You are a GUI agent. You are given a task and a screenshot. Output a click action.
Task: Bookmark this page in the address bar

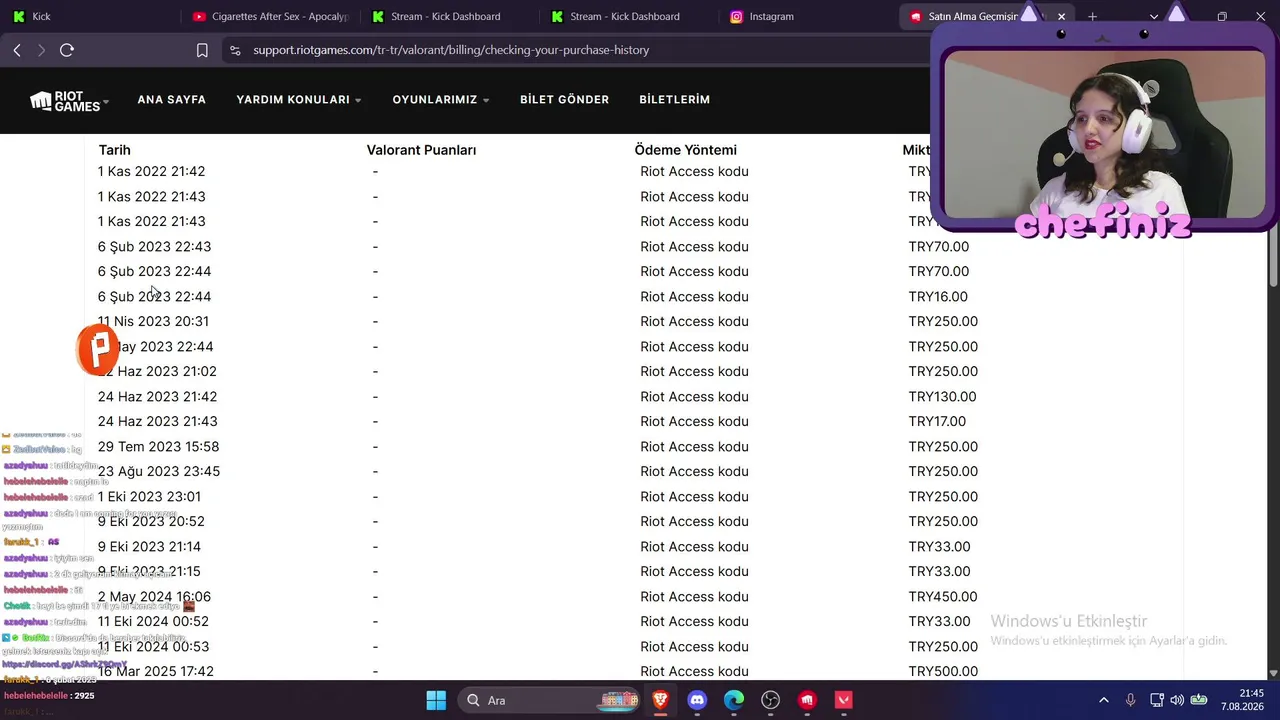(x=202, y=50)
